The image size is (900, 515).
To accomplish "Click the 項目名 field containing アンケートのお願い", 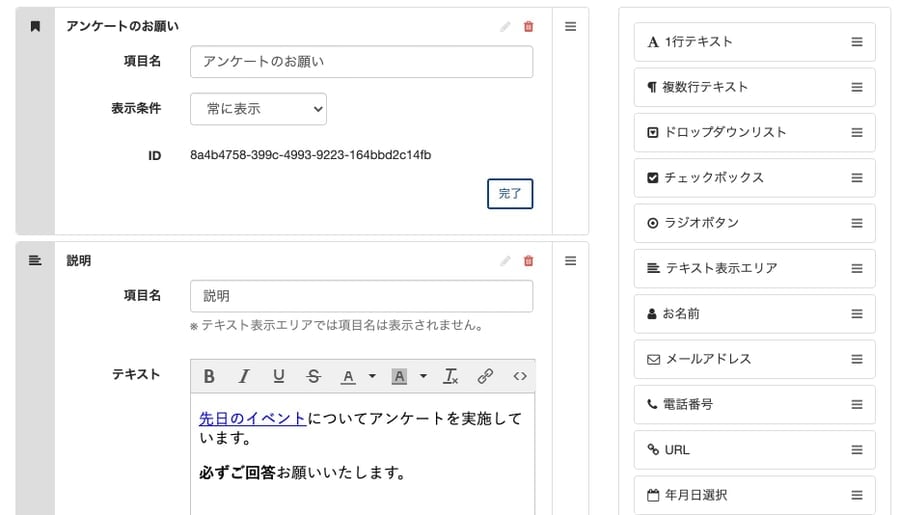I will tap(361, 62).
